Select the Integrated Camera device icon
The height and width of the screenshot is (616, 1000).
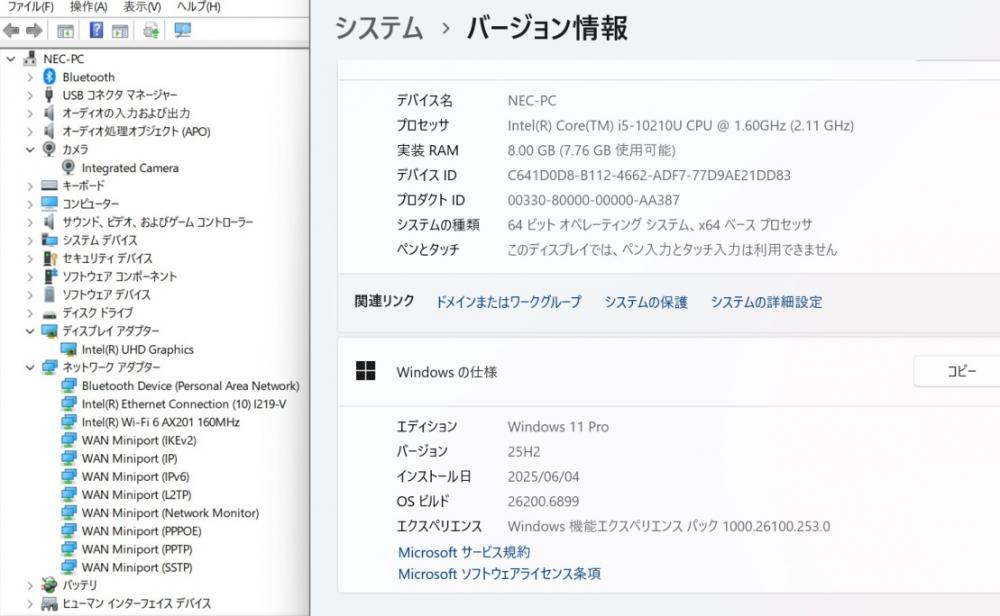coord(68,167)
